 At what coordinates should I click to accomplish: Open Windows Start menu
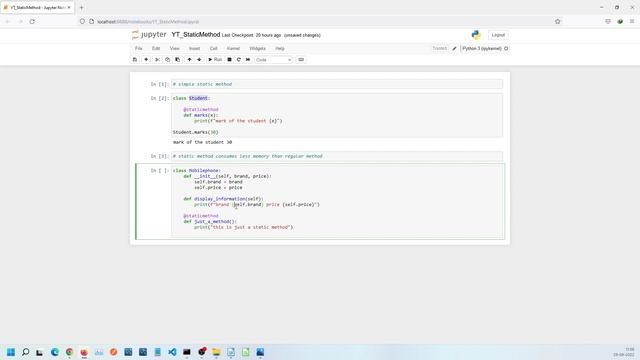click(x=11, y=352)
